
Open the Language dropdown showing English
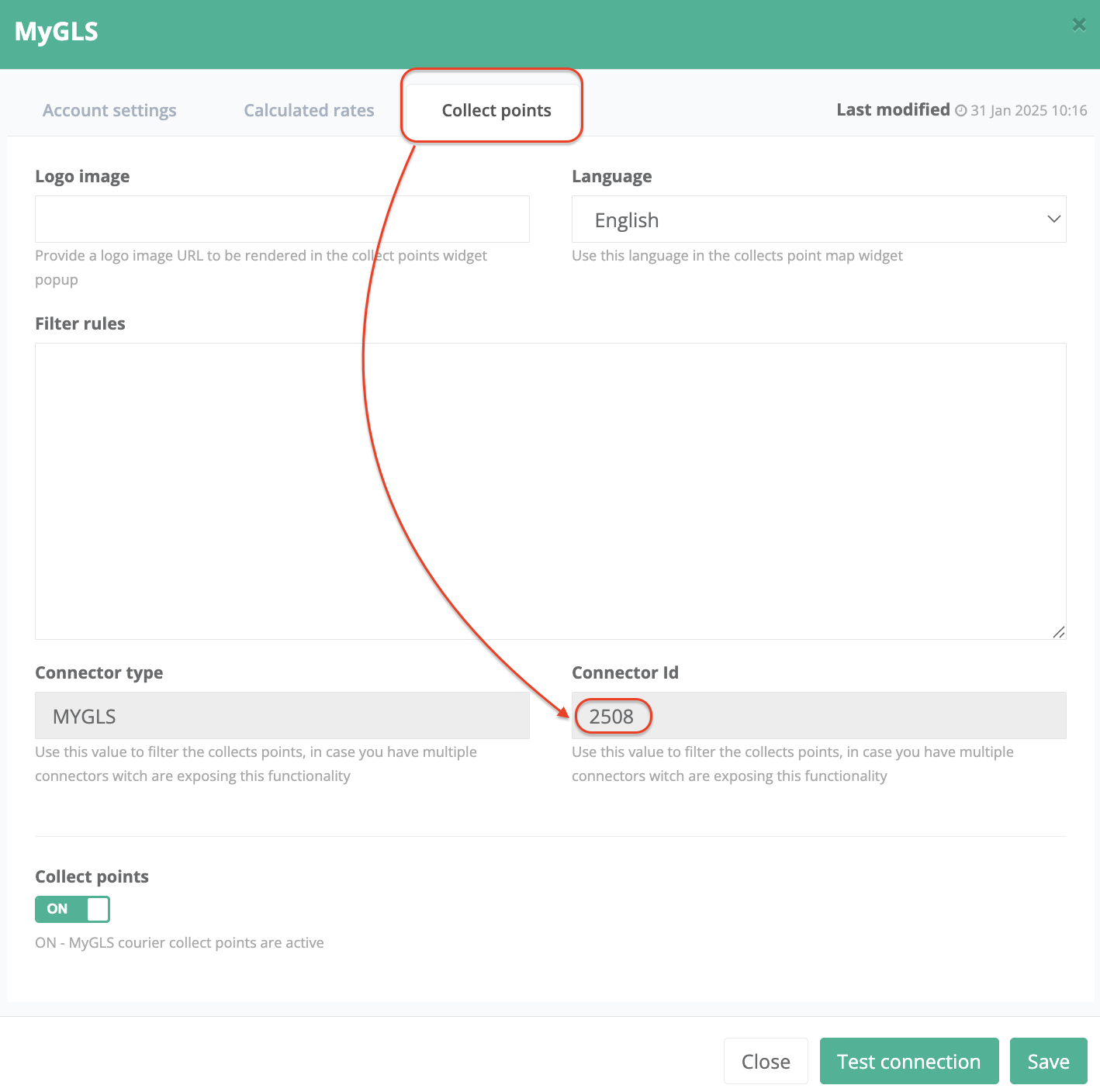819,219
